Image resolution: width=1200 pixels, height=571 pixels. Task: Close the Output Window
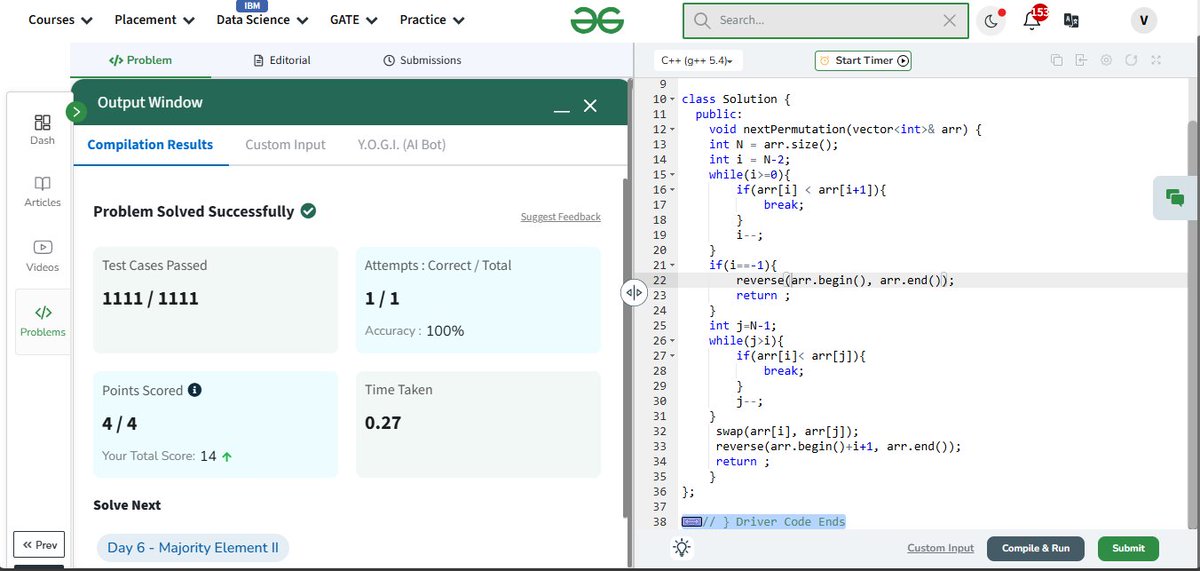(x=590, y=105)
